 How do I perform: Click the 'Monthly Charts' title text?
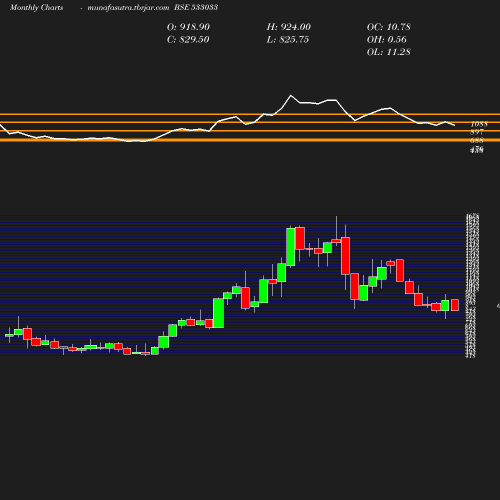click(36, 8)
